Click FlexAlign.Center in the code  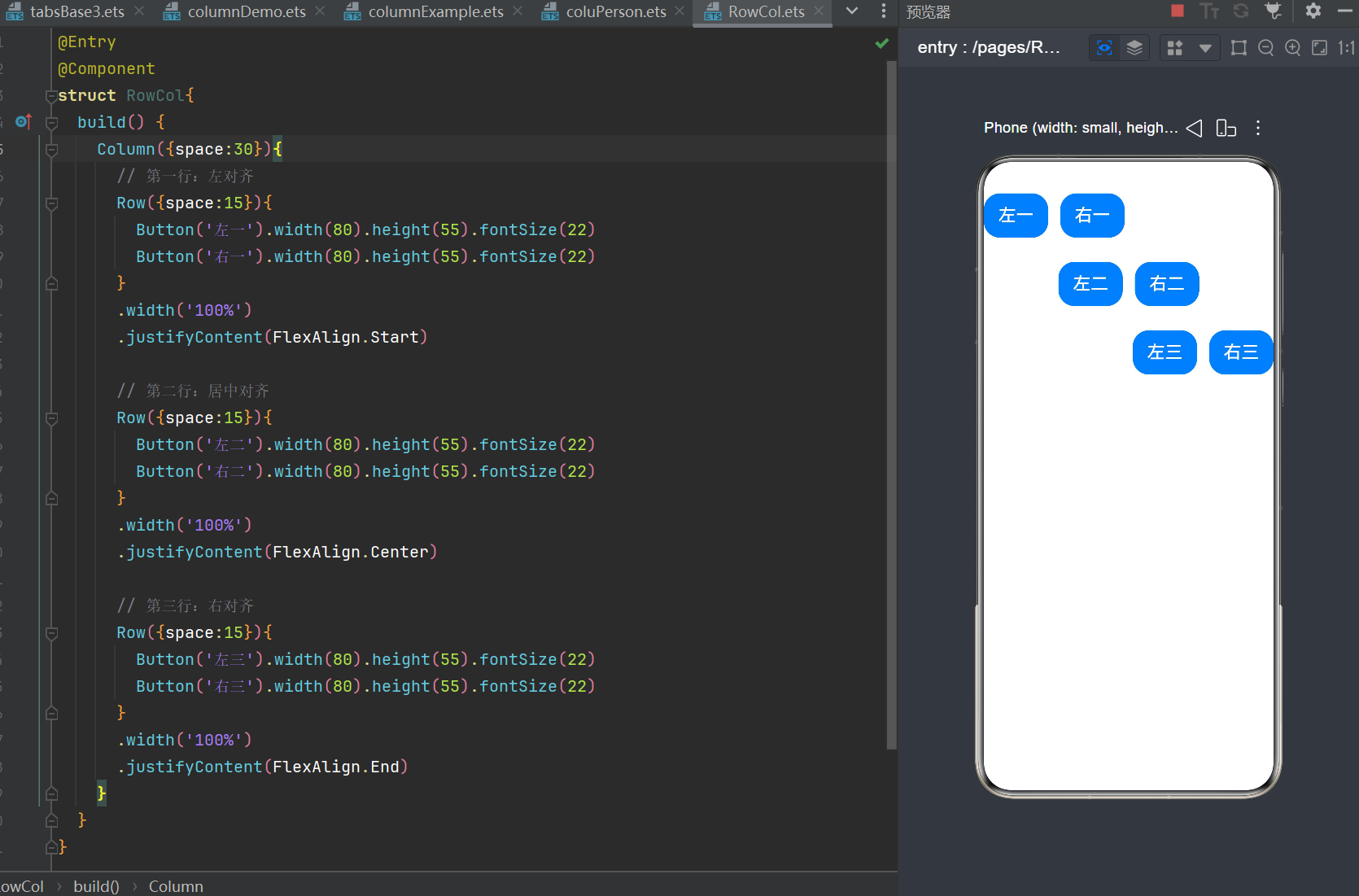(350, 552)
